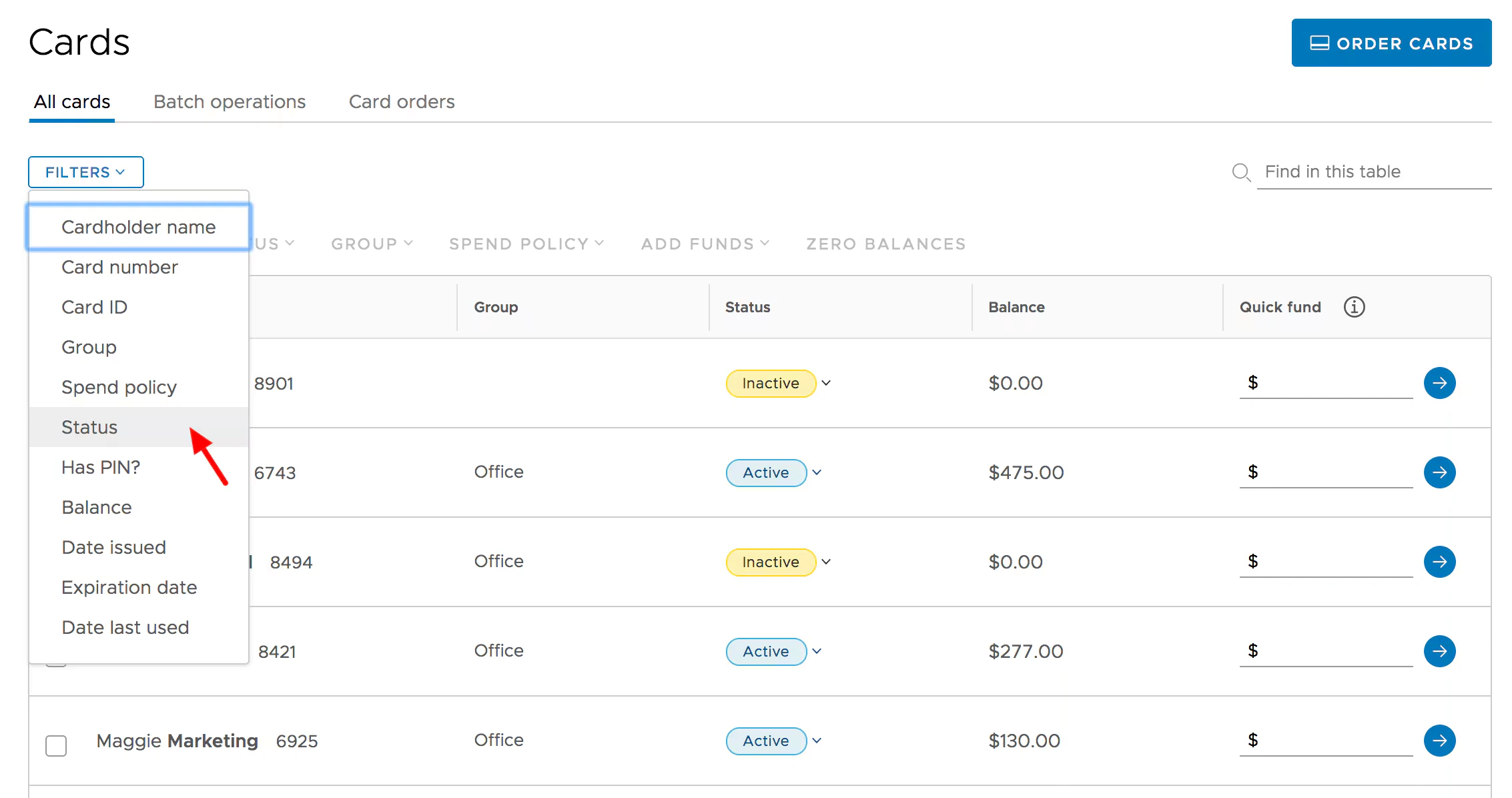
Task: Submit quick fund arrow for card 6743
Action: (x=1439, y=472)
